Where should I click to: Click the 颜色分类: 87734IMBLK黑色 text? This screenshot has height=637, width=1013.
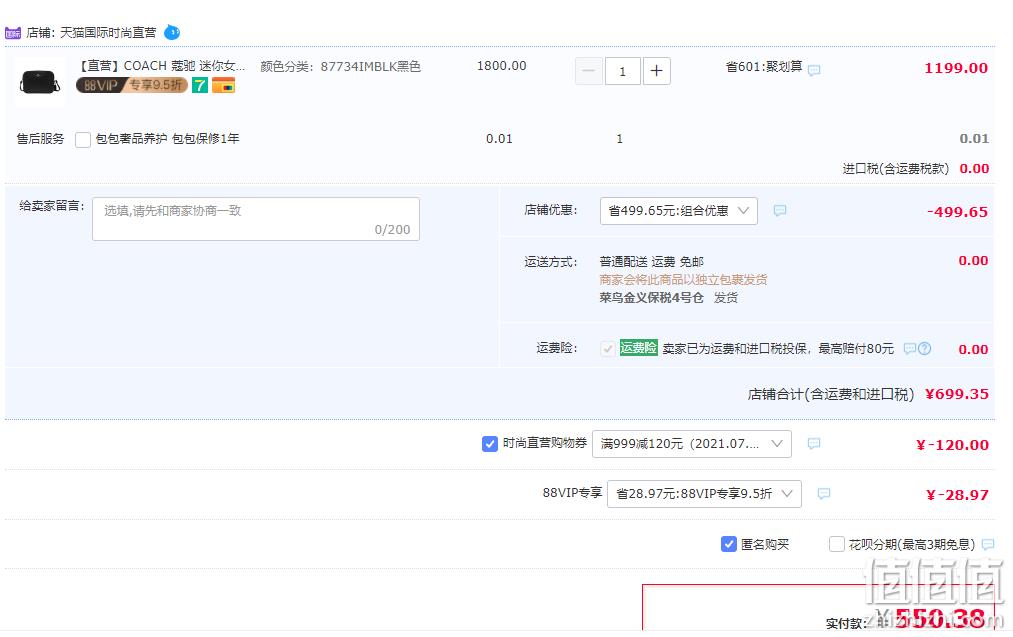(x=340, y=67)
